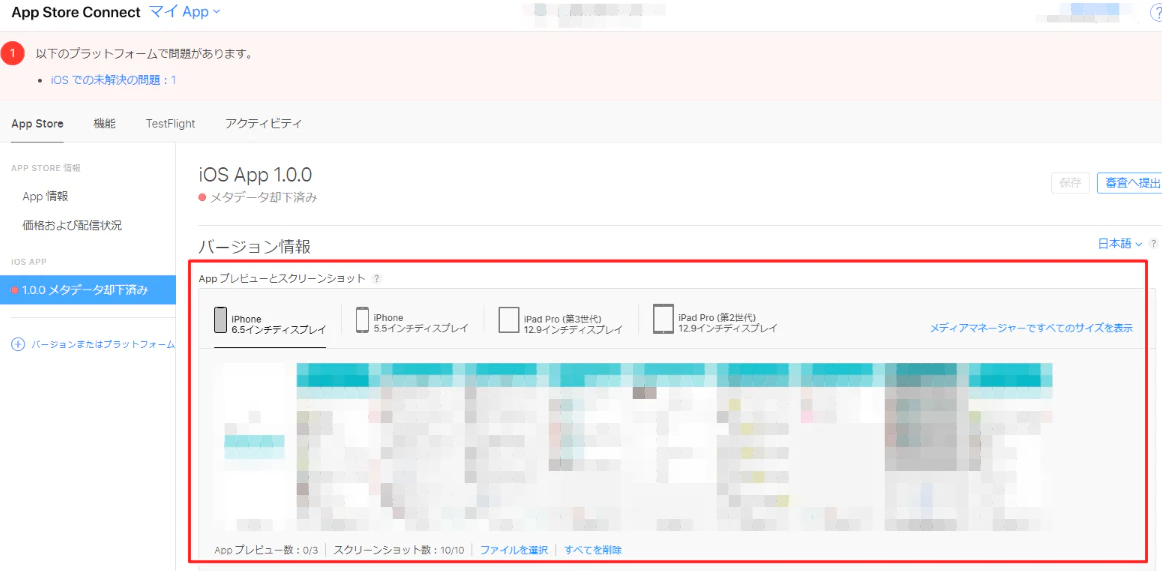Click the iPhone 6.5-inch device icon

(x=220, y=320)
